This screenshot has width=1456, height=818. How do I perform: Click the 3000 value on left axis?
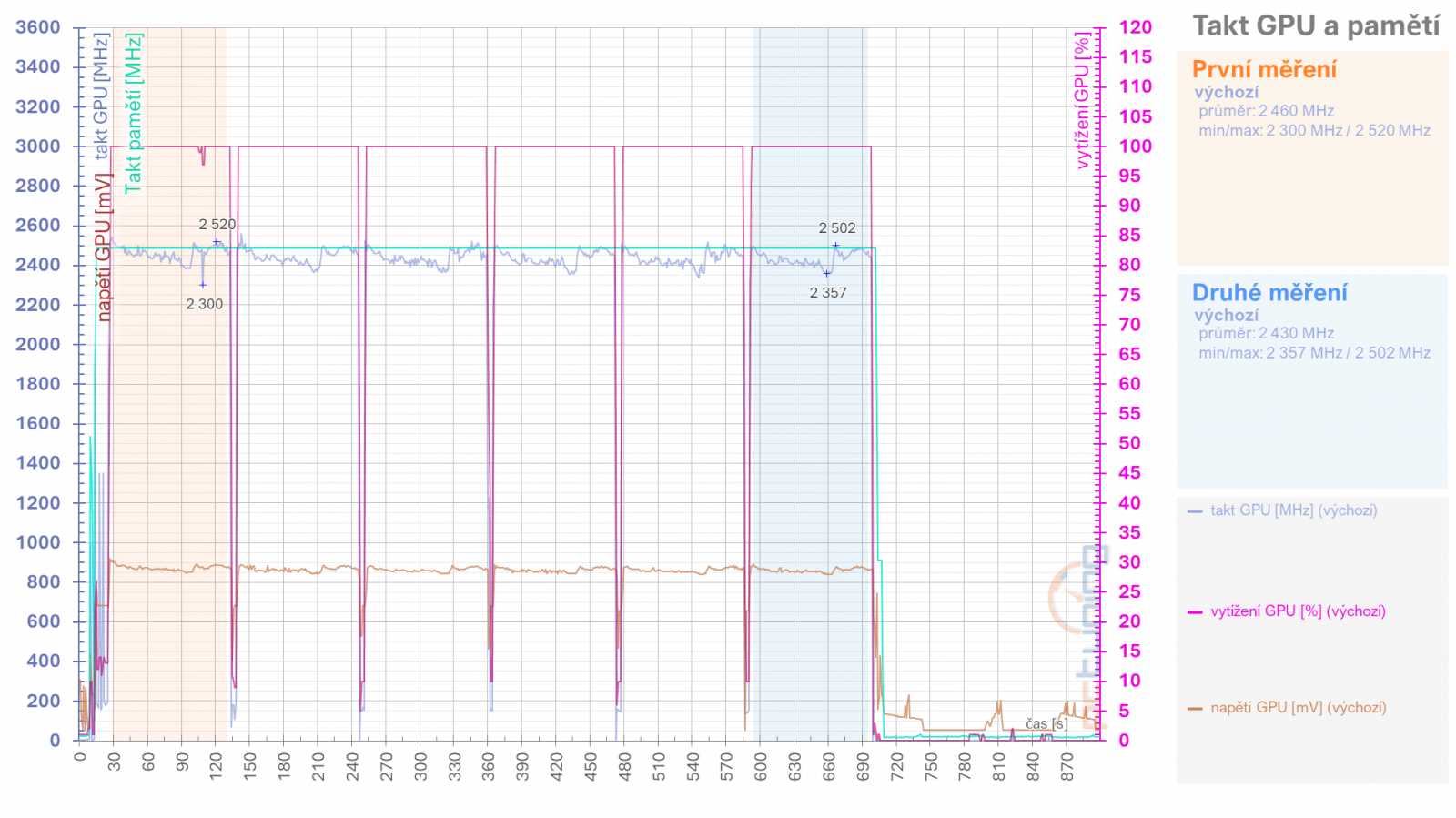38,146
